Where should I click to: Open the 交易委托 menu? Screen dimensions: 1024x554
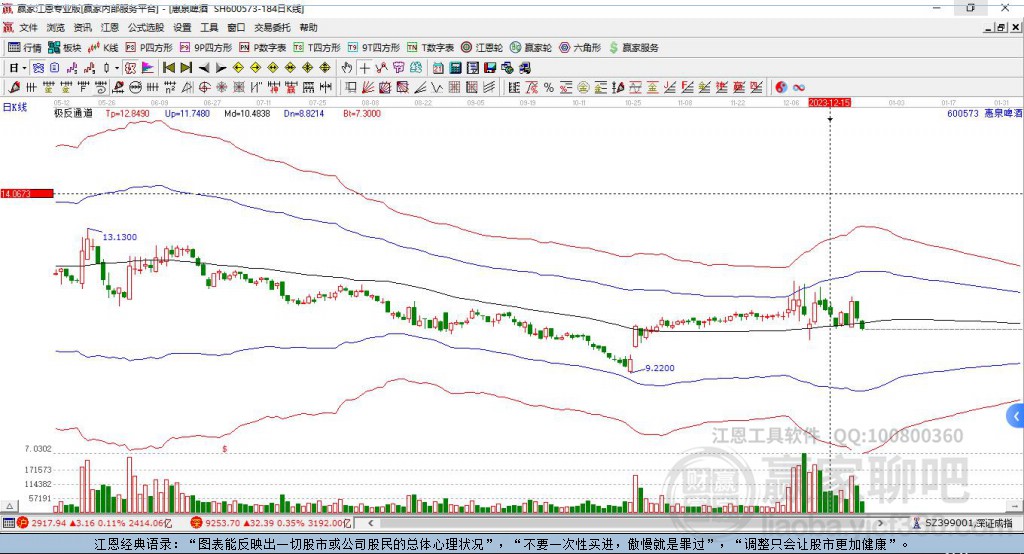(272, 27)
